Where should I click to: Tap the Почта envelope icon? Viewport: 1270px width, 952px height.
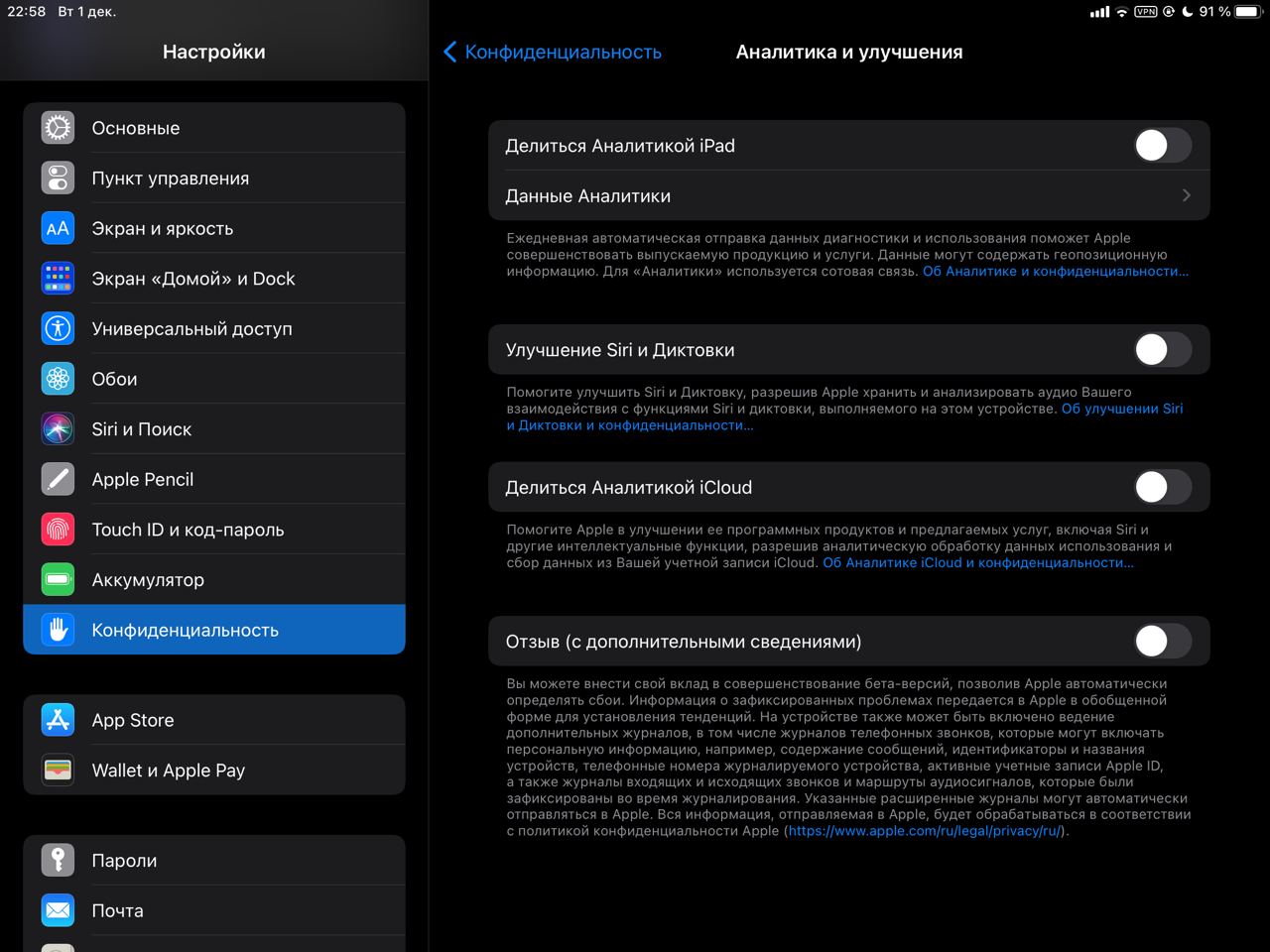click(x=59, y=910)
